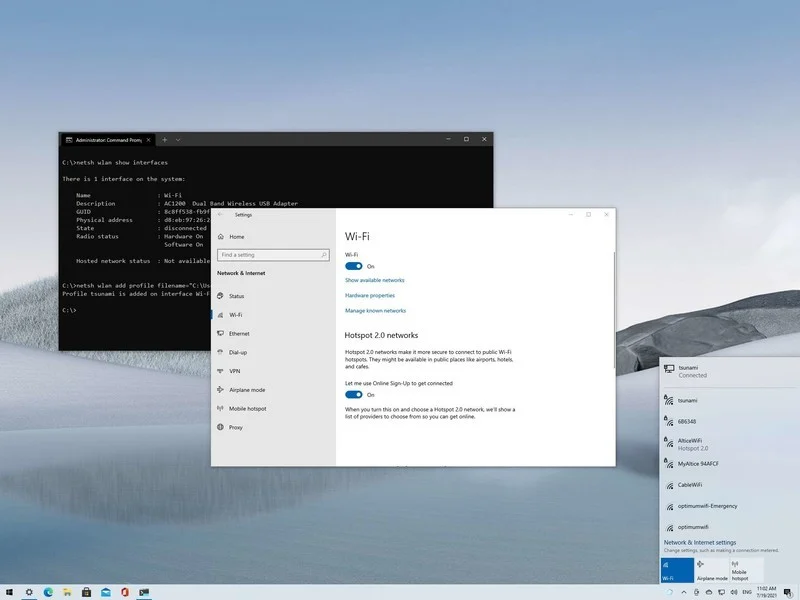Disable the Online Sign-Up toggle
This screenshot has height=600, width=800.
(353, 395)
